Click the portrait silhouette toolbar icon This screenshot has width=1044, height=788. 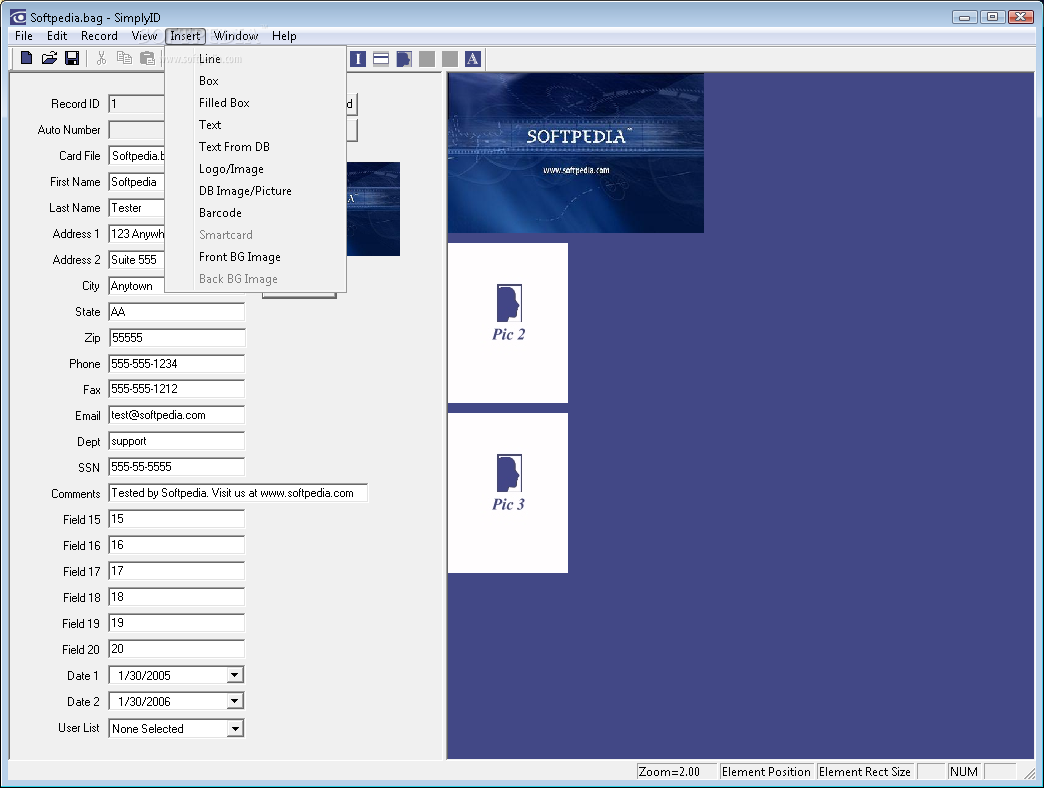[x=404, y=59]
